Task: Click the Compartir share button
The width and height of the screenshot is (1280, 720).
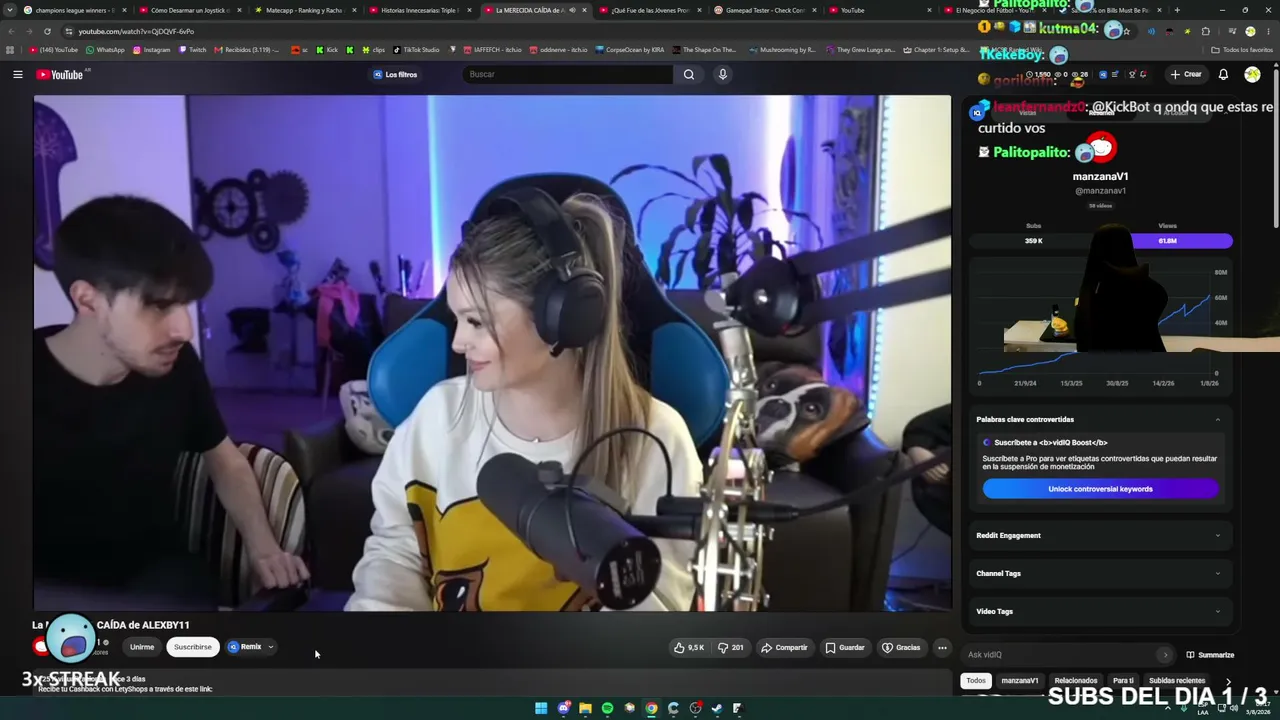Action: (x=784, y=647)
